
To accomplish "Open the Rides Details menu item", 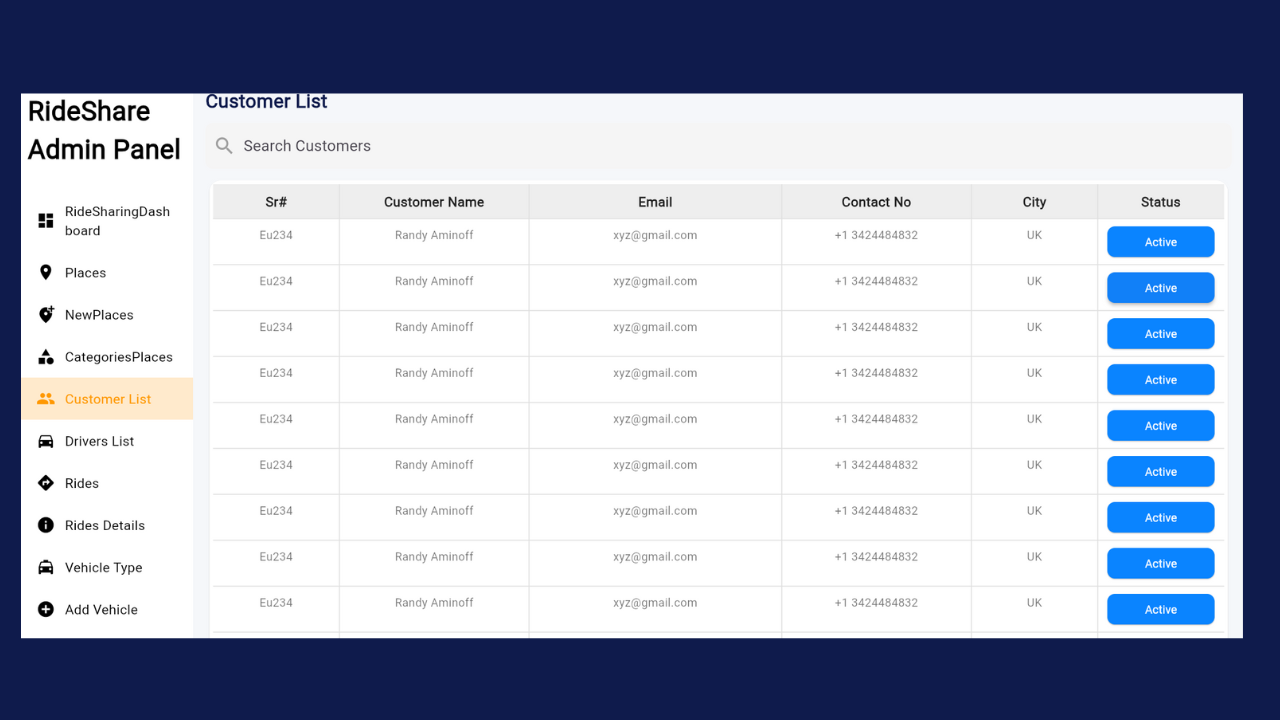I will click(105, 525).
